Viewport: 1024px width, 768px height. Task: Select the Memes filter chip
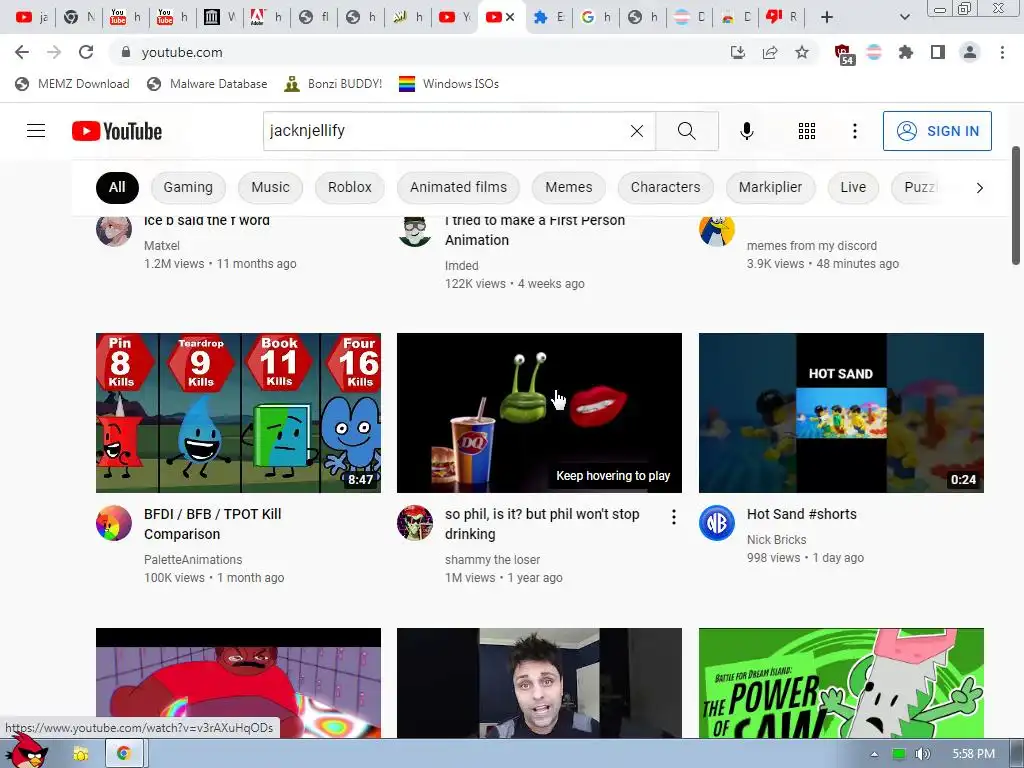click(569, 187)
